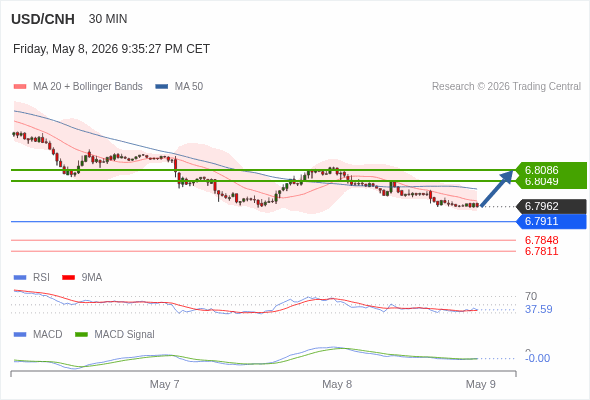Click the May 9 date axis label
The height and width of the screenshot is (400, 590).
coord(481,384)
